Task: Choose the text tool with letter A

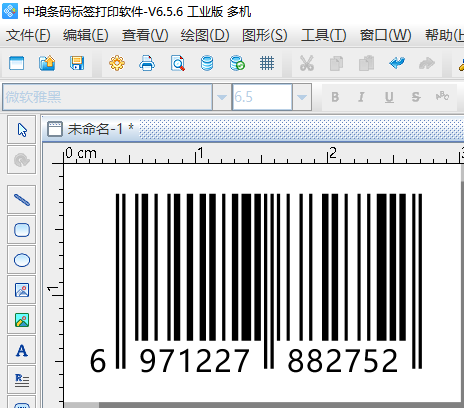Action: tap(22, 350)
